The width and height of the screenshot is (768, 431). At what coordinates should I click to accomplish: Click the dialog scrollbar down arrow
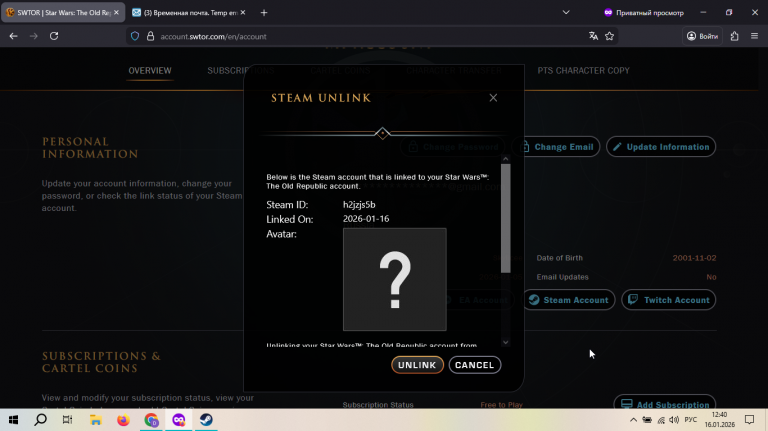[505, 342]
